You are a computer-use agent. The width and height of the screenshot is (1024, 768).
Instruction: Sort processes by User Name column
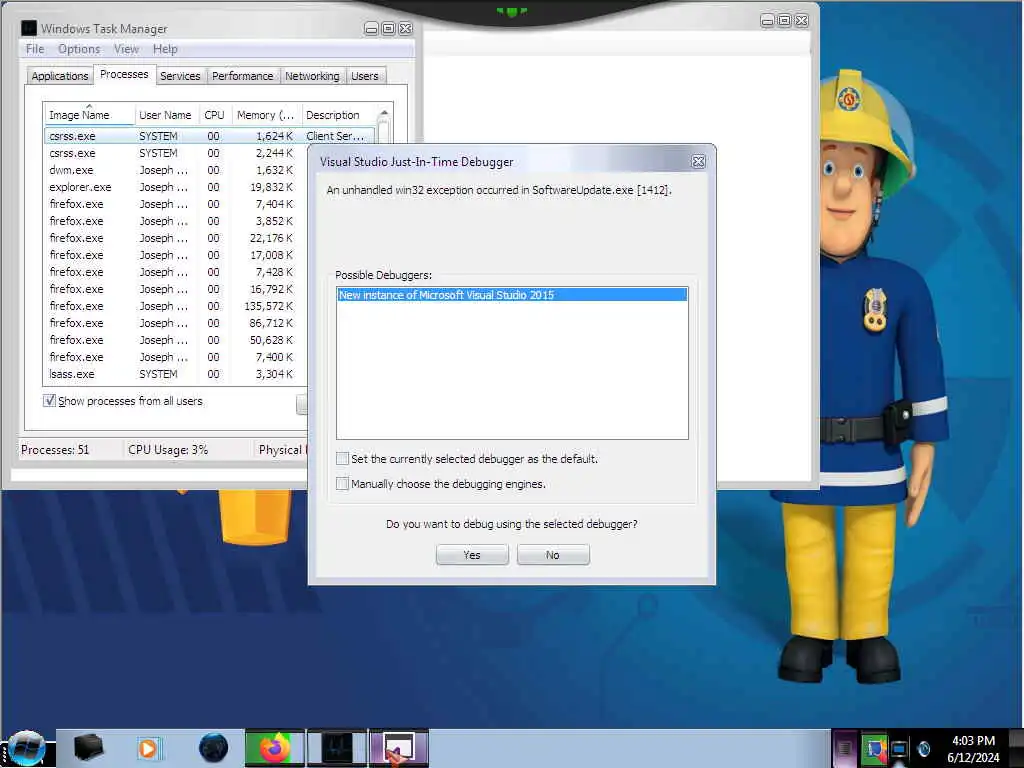(166, 115)
